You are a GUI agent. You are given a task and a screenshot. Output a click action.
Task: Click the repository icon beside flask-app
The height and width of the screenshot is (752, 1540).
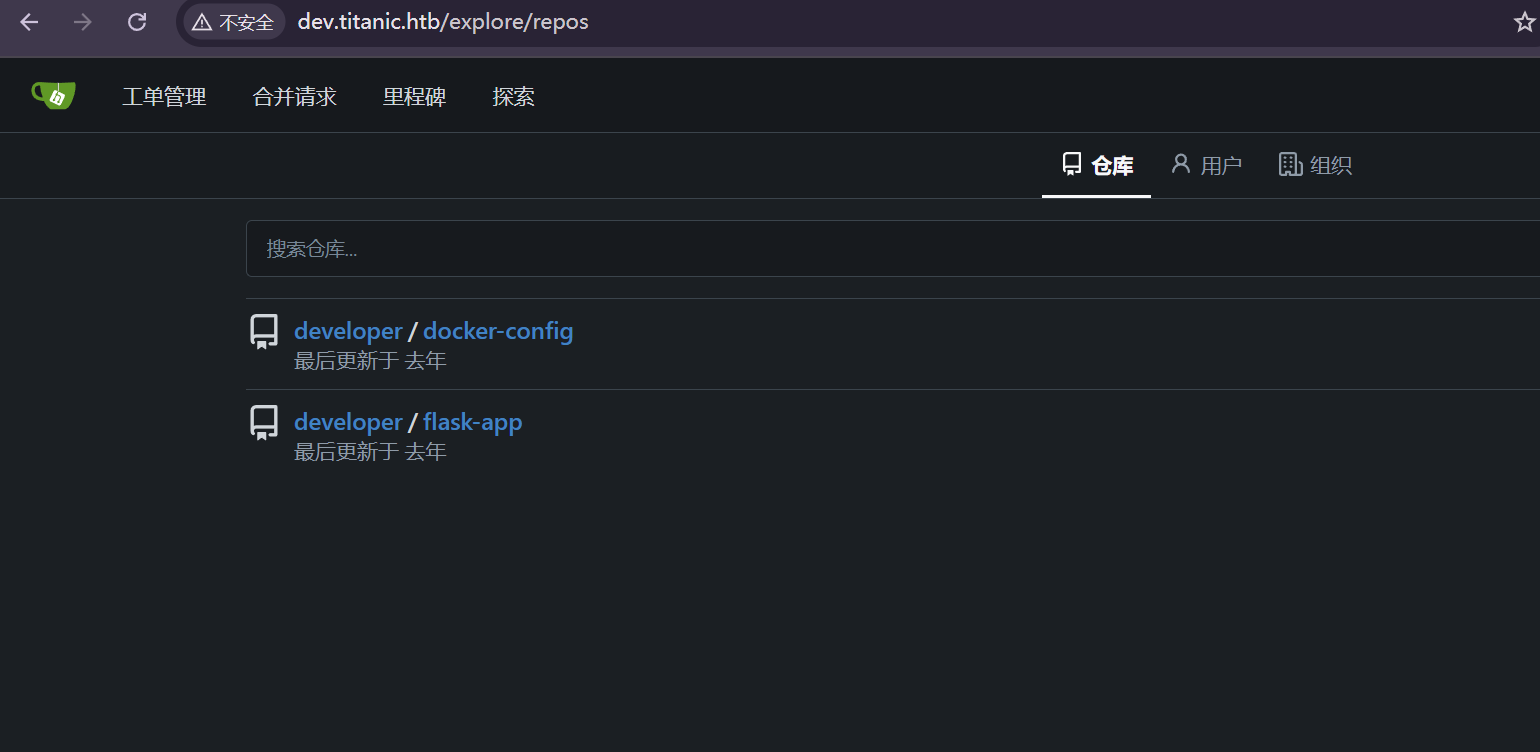click(x=264, y=422)
